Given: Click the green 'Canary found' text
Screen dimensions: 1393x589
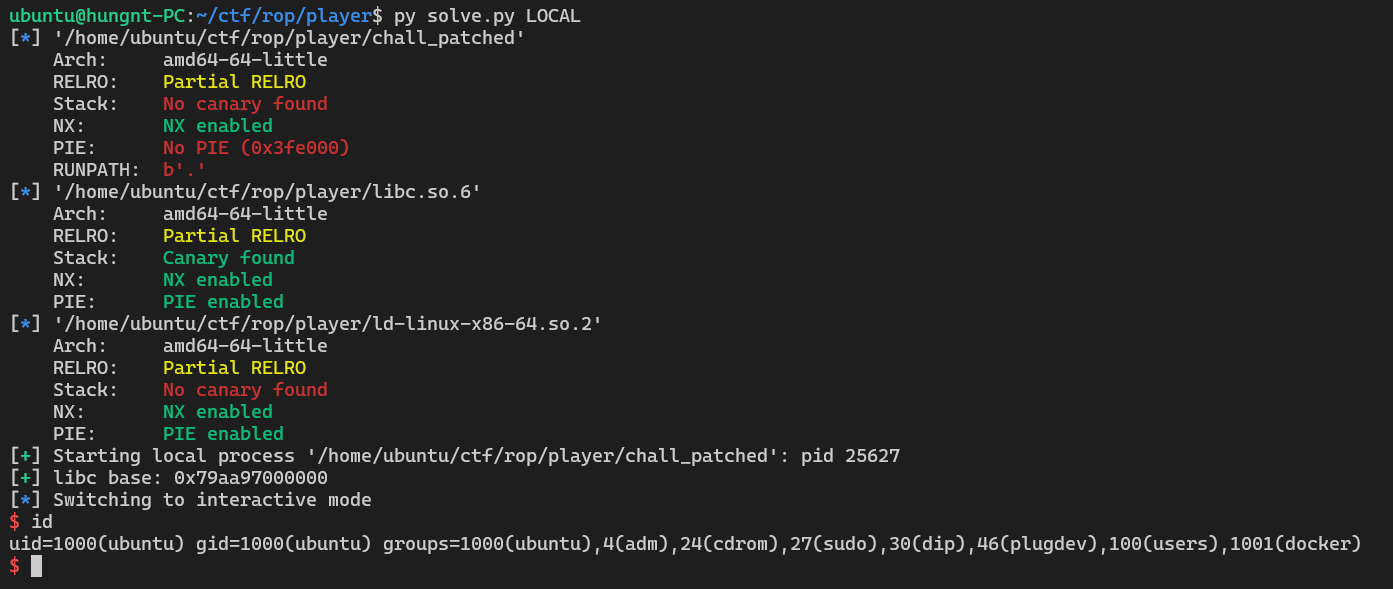Looking at the screenshot, I should pos(228,258).
